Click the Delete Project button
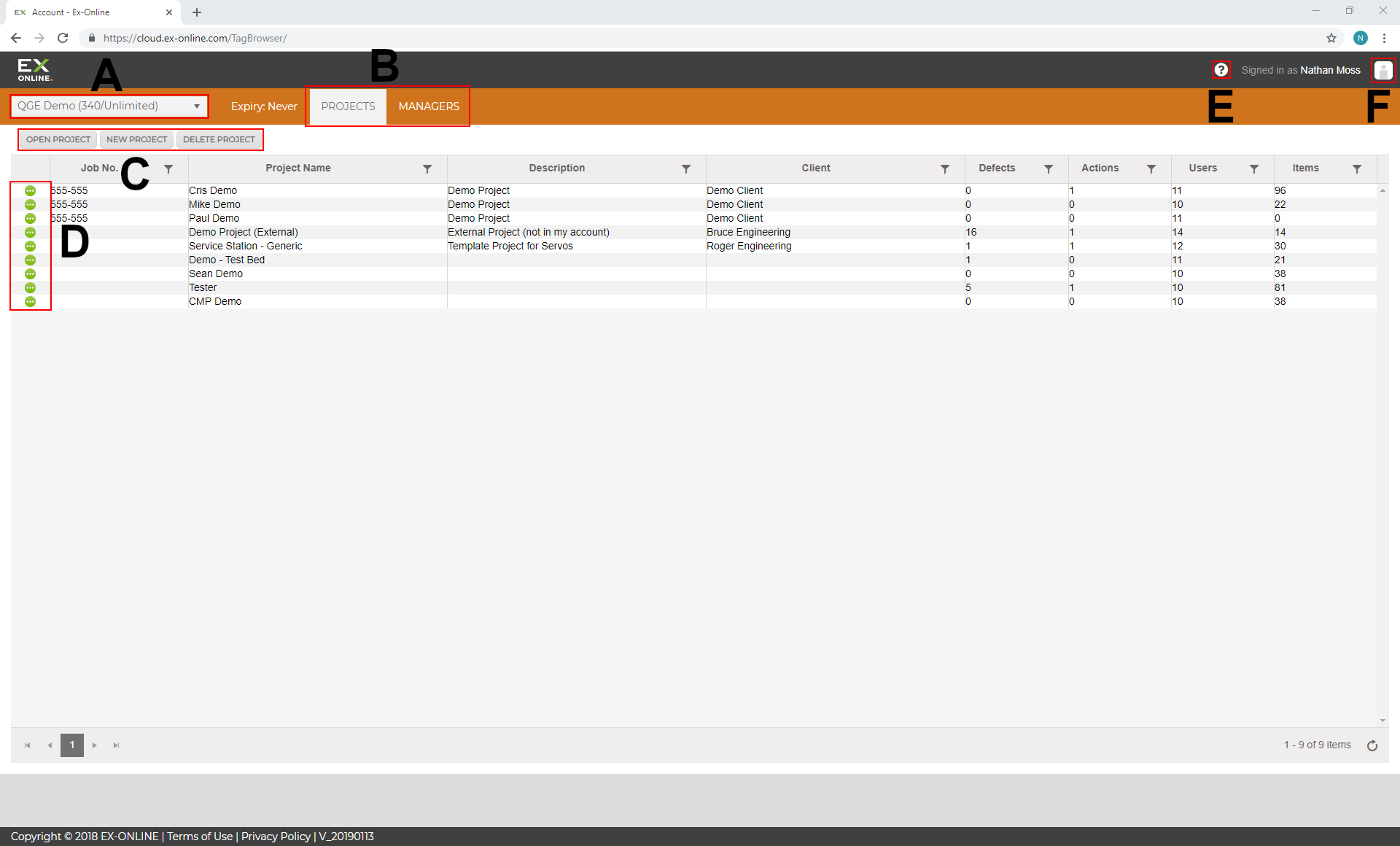This screenshot has width=1400, height=846. (x=219, y=139)
